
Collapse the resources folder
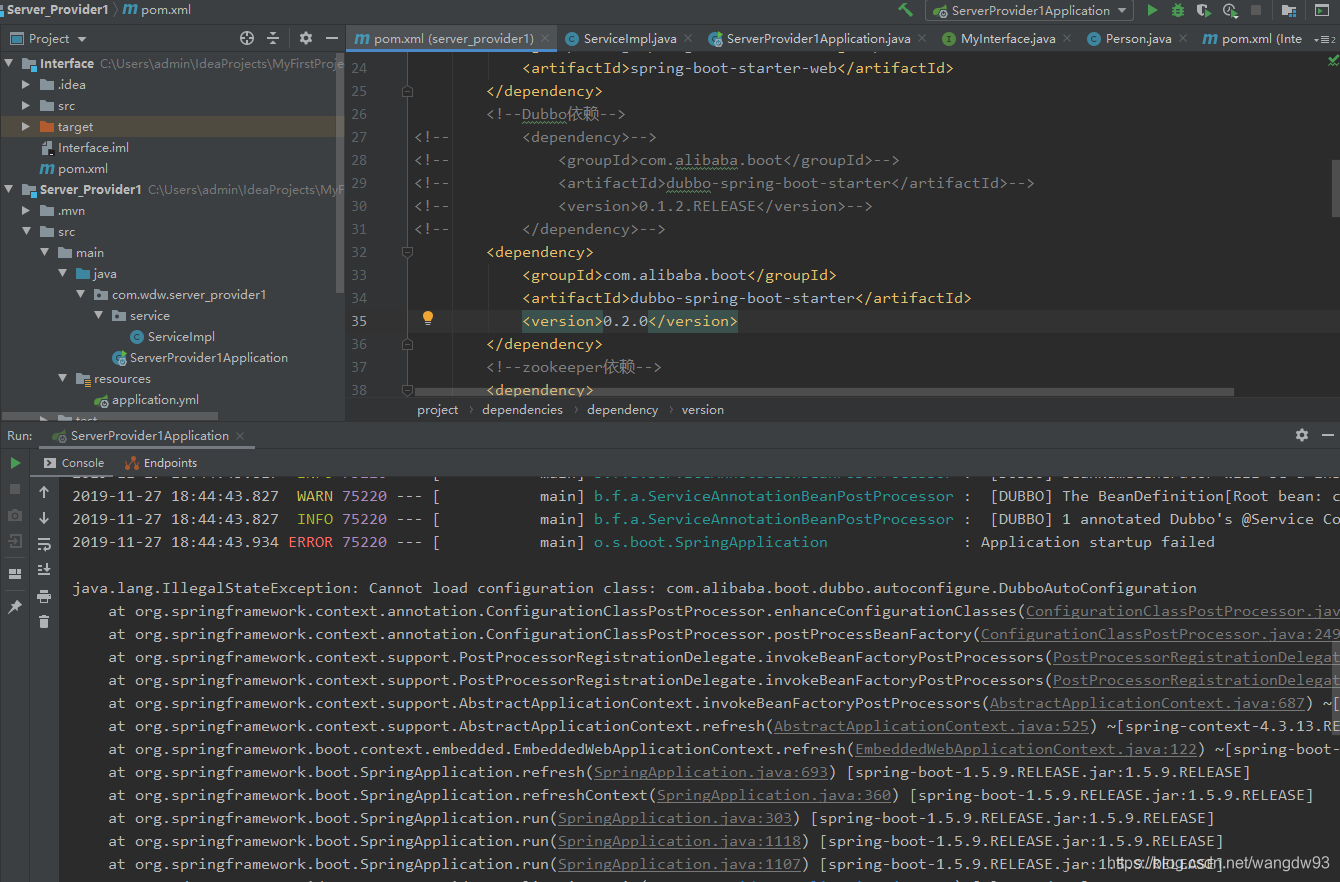[63, 378]
